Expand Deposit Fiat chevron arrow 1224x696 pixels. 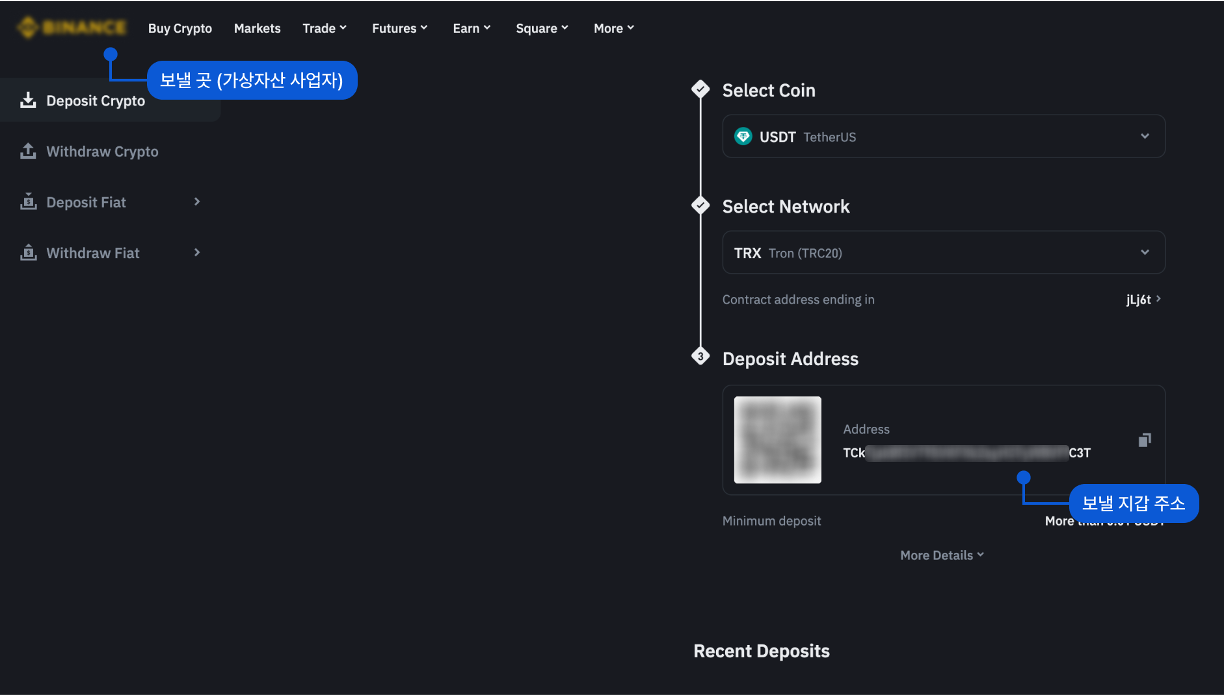pyautogui.click(x=197, y=202)
